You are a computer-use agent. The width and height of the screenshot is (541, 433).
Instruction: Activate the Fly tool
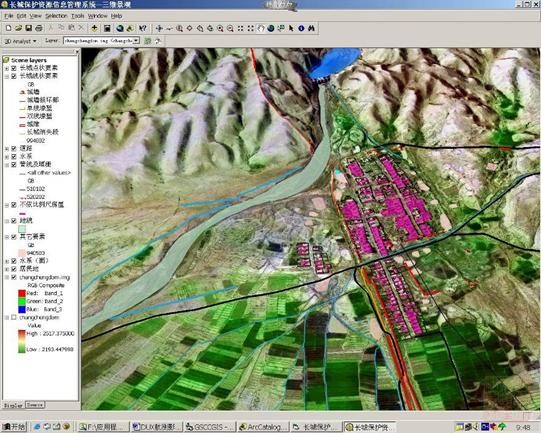(x=169, y=28)
